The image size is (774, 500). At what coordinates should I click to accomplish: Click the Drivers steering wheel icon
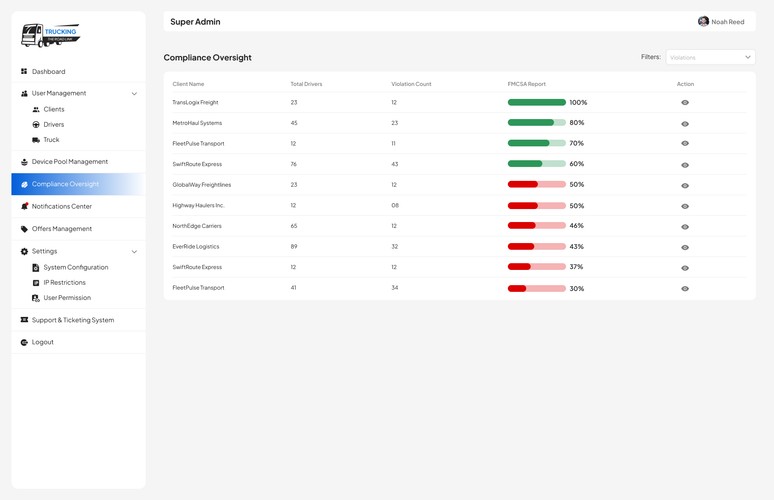click(36, 125)
